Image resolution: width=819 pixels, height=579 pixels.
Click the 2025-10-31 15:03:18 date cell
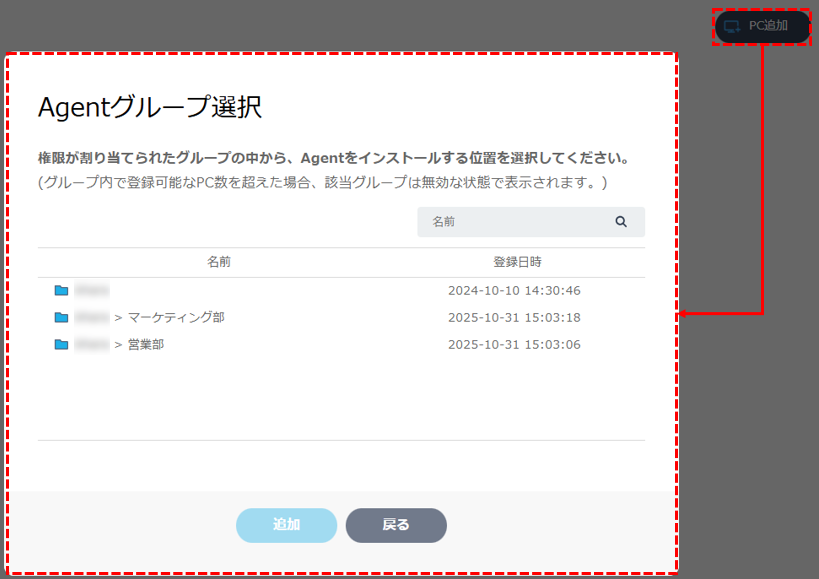(x=514, y=318)
